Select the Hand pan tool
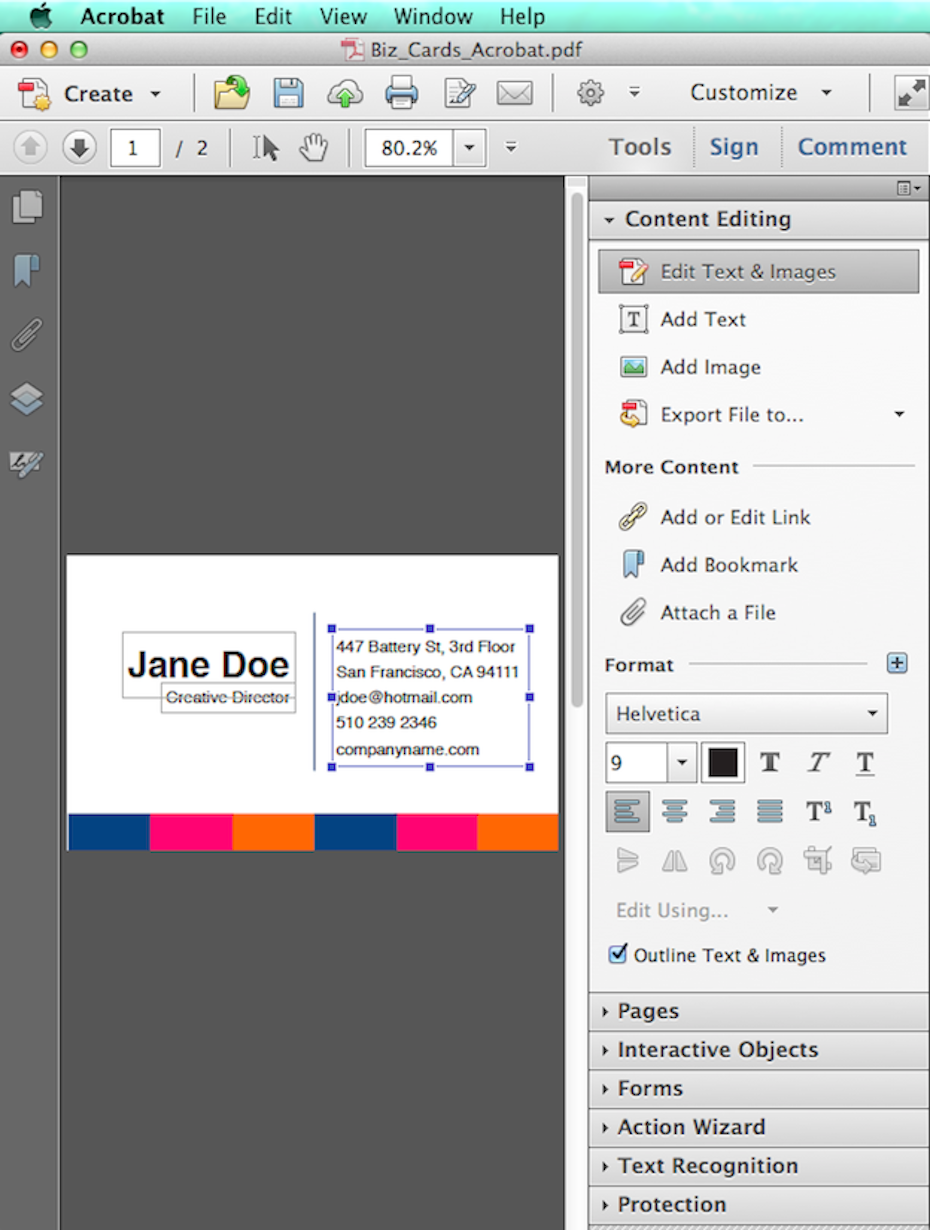The width and height of the screenshot is (930, 1230). 313,148
